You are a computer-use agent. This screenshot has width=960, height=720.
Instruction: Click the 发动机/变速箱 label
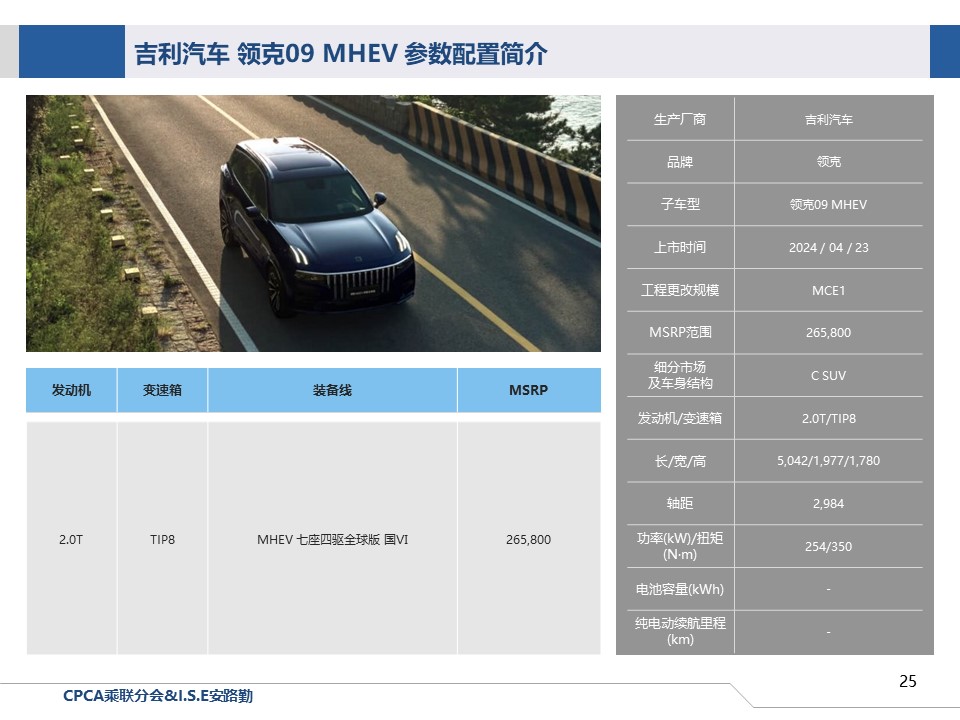click(x=680, y=418)
